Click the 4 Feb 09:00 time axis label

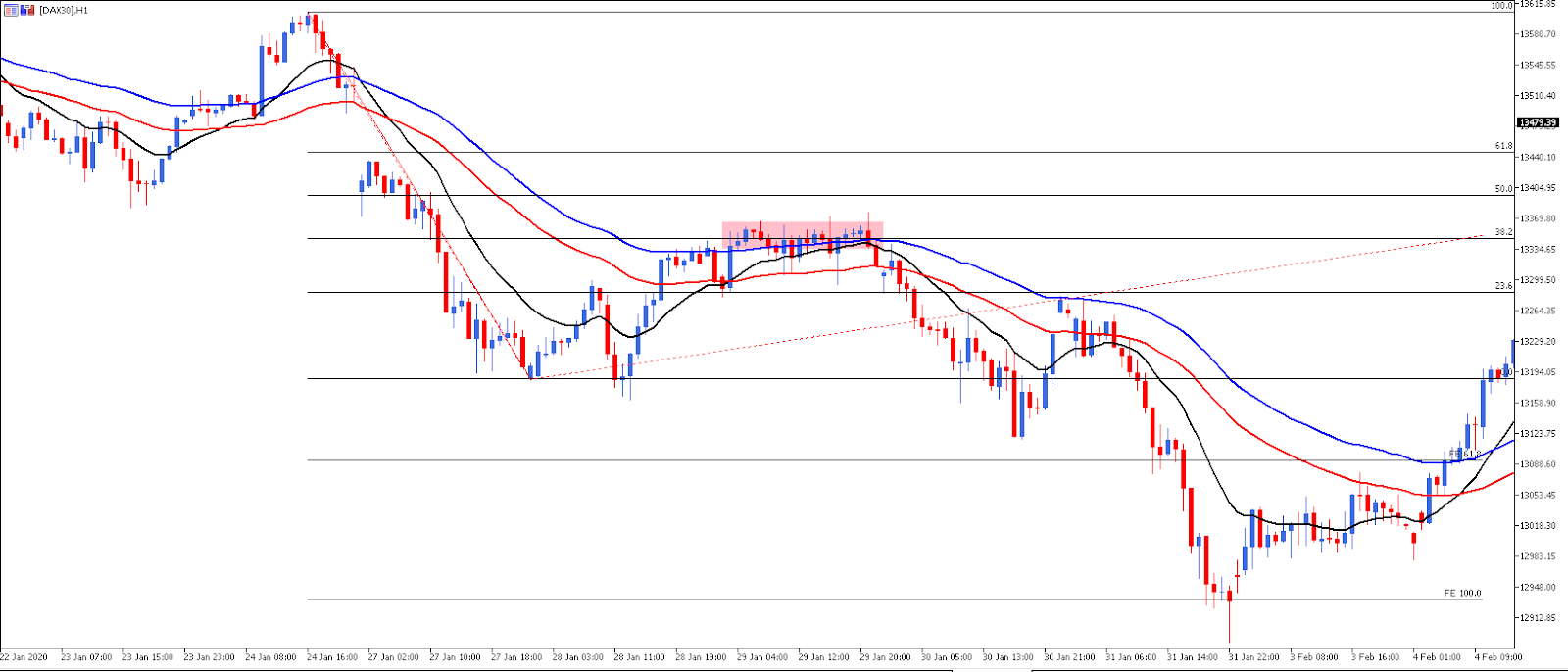[1499, 657]
